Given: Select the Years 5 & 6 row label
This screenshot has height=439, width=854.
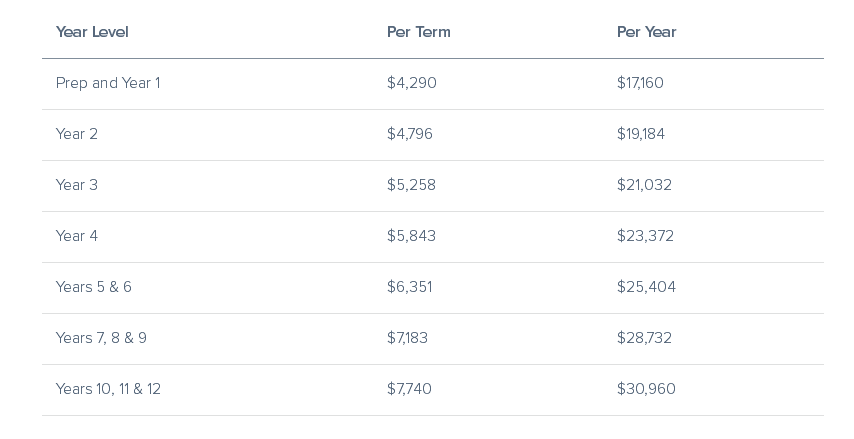Looking at the screenshot, I should coord(94,287).
